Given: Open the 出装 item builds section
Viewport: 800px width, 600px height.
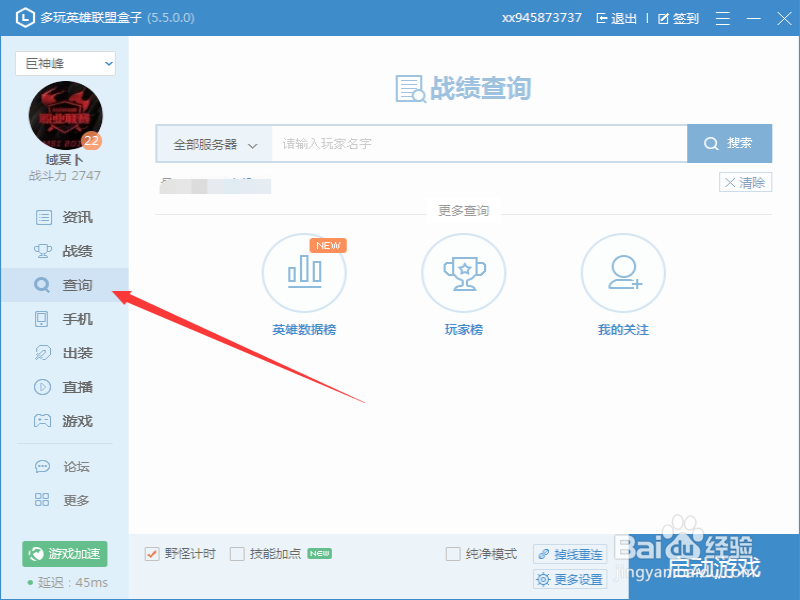Looking at the screenshot, I should (x=64, y=353).
